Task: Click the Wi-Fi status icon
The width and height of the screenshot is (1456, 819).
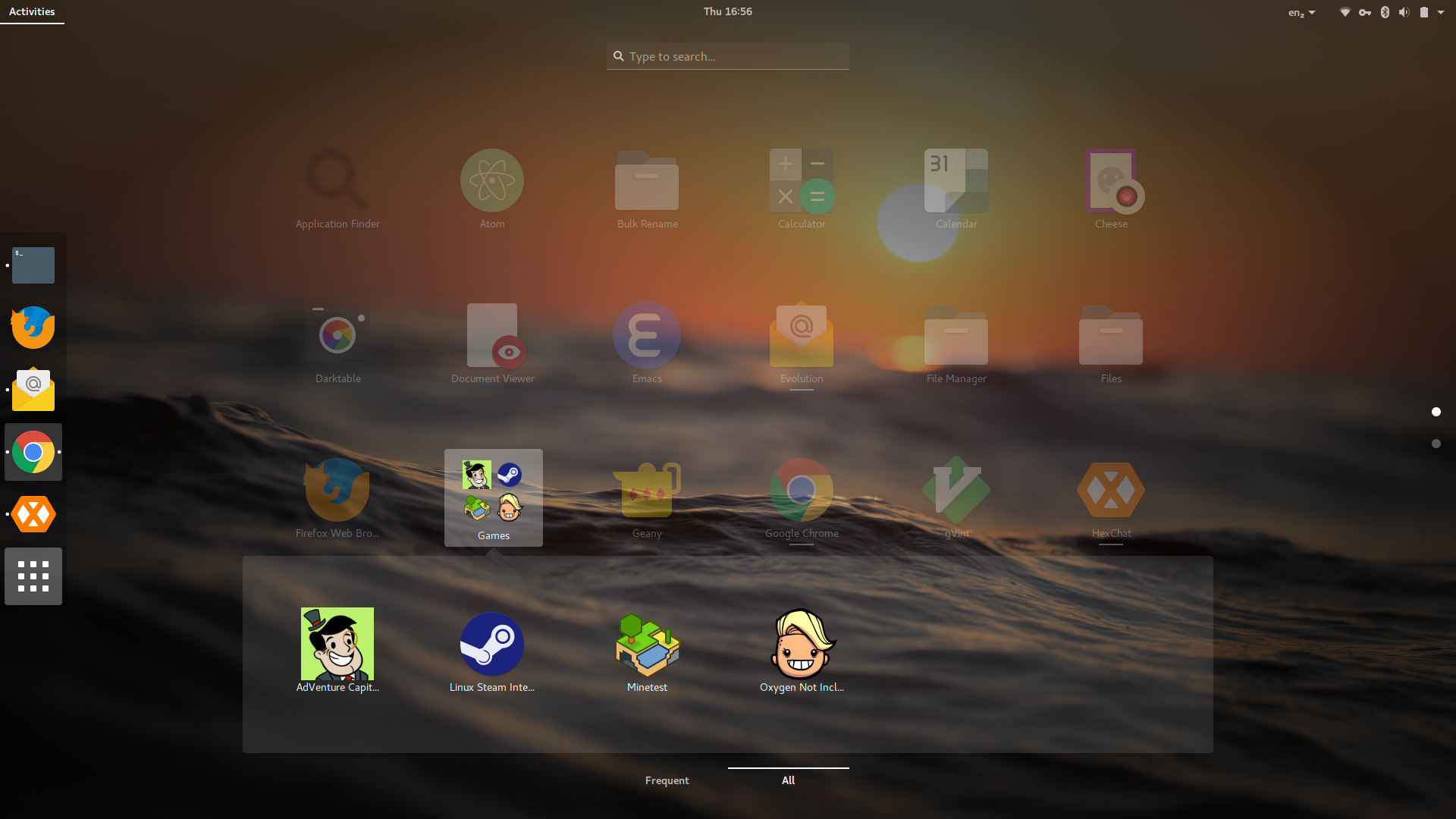Action: coord(1345,12)
